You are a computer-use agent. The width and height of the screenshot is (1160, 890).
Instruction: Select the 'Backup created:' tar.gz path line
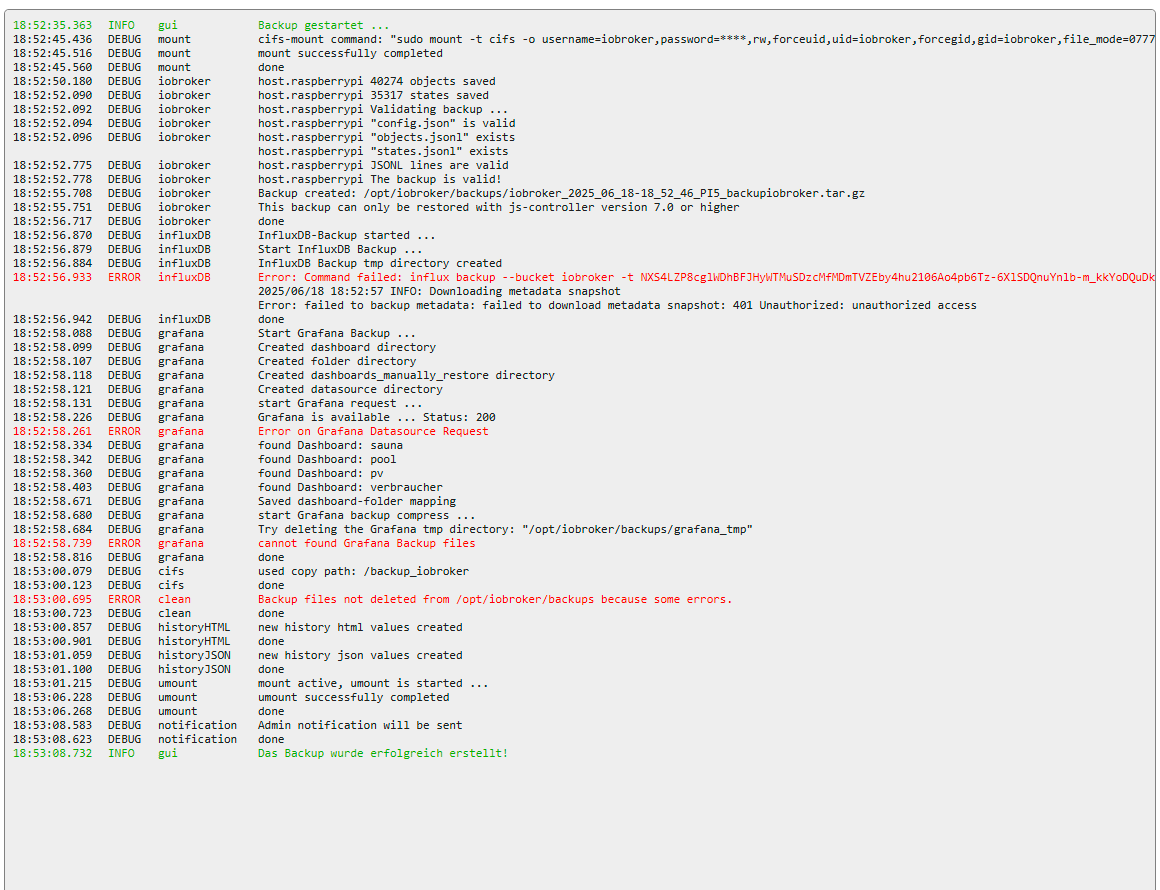pyautogui.click(x=561, y=194)
